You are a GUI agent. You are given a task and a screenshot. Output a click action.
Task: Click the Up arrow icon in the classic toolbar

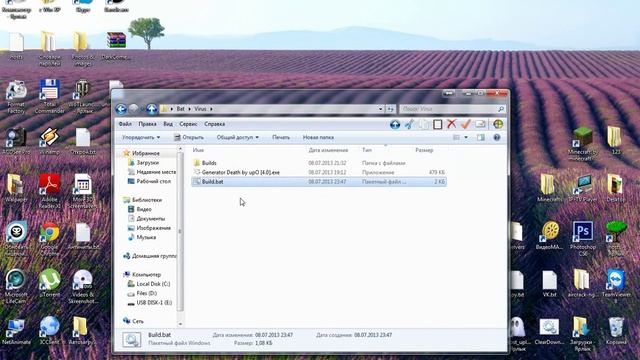click(x=395, y=124)
